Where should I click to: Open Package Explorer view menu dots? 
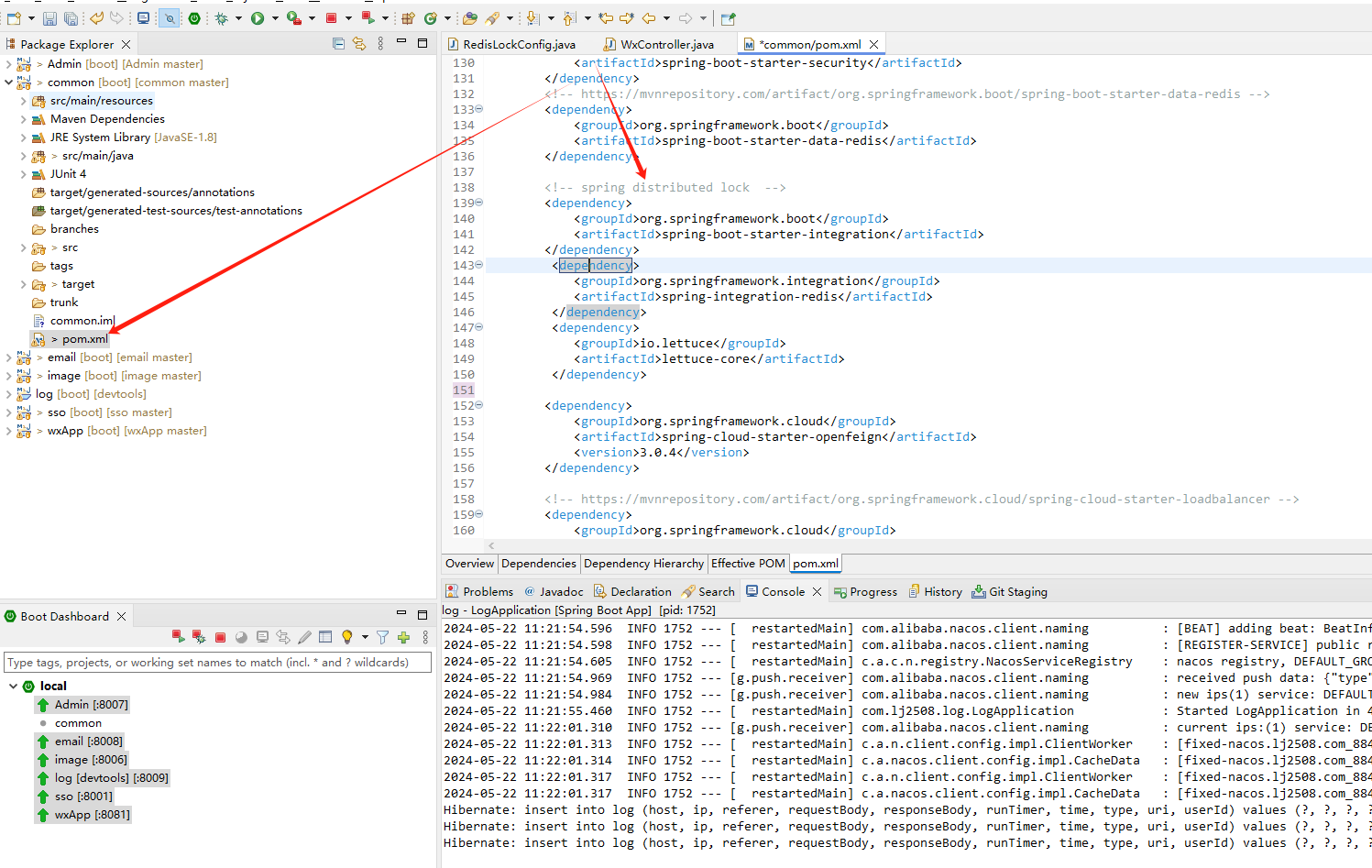(380, 44)
